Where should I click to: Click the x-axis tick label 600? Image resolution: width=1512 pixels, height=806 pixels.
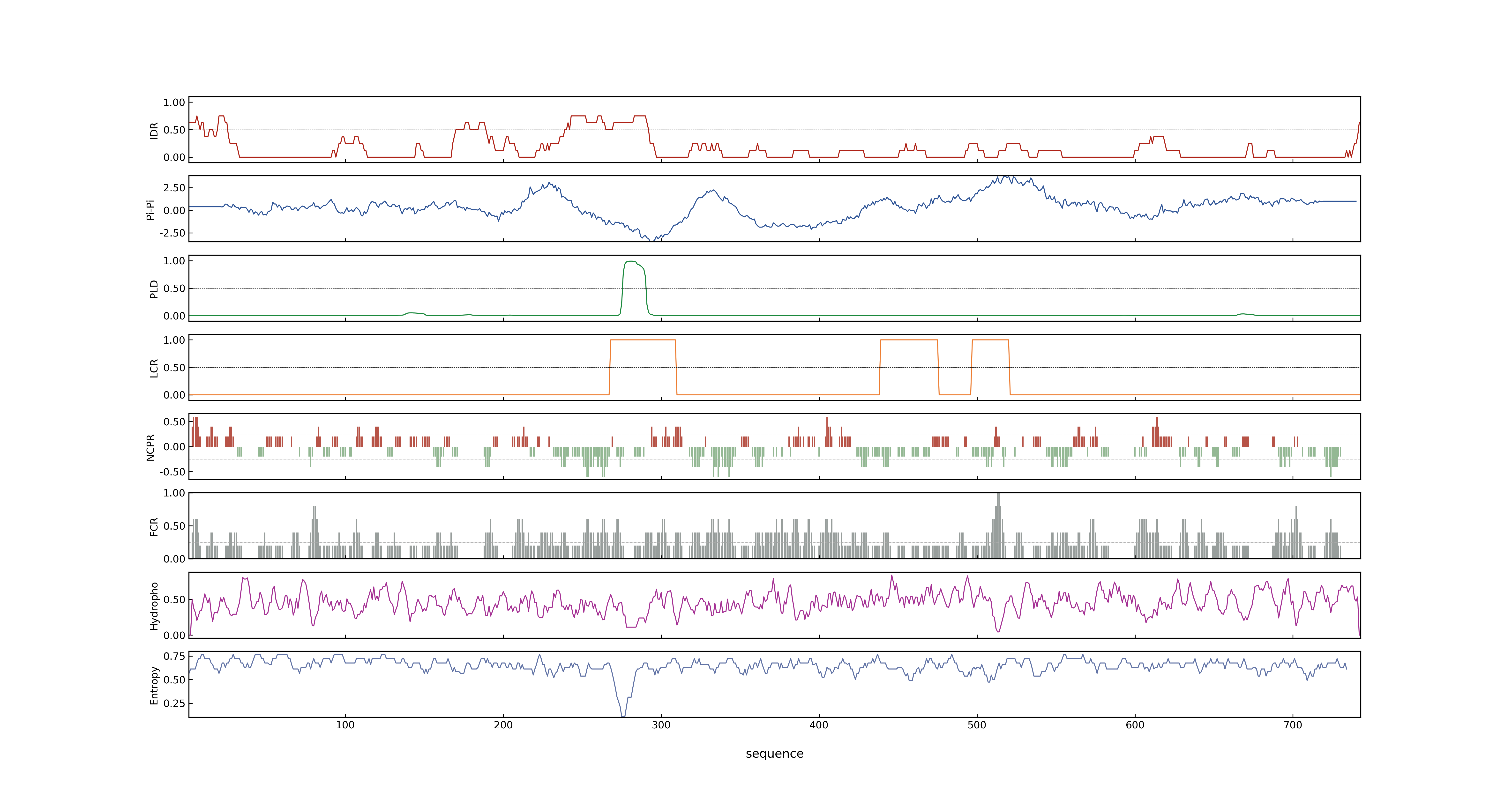point(1135,725)
